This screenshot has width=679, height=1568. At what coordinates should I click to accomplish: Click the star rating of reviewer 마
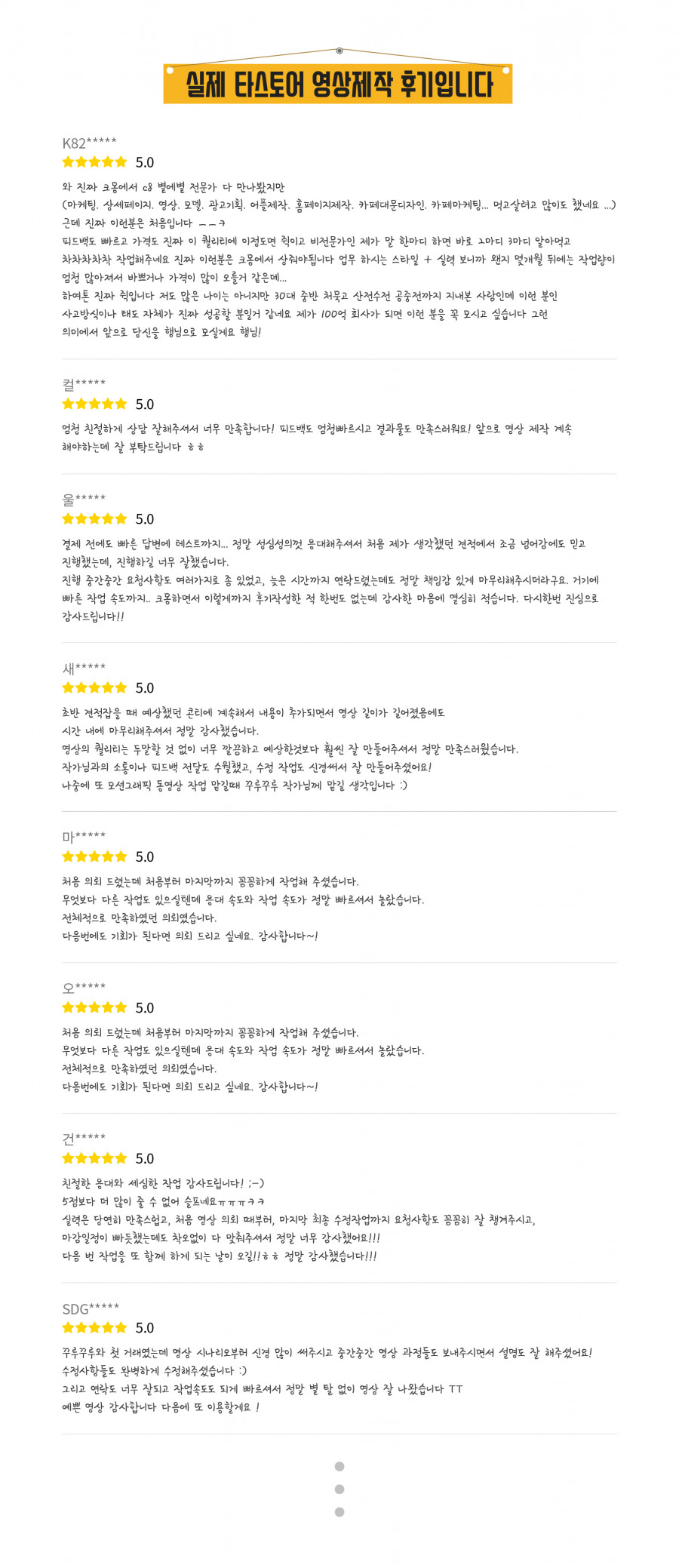[x=94, y=857]
